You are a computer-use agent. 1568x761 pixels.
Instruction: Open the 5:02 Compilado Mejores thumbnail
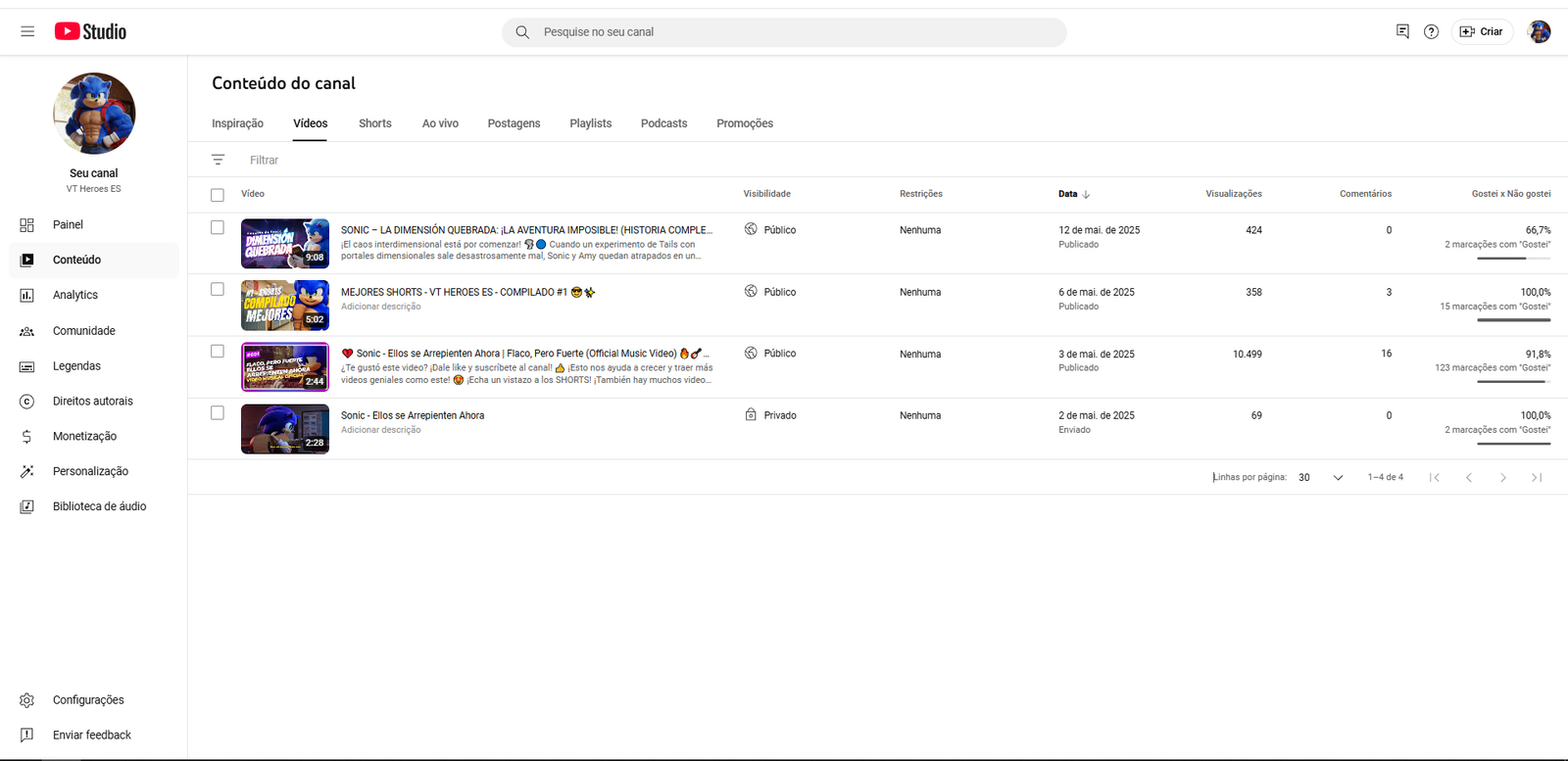285,305
